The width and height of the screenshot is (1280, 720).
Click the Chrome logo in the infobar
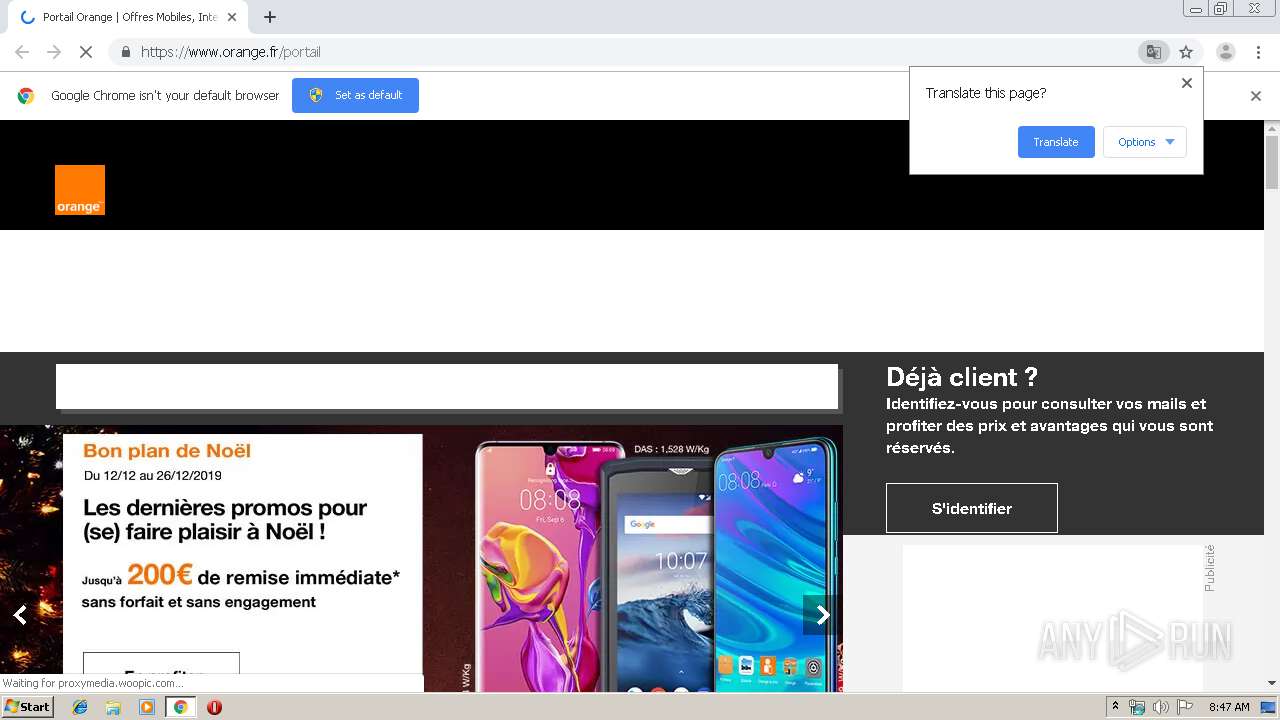tap(26, 96)
